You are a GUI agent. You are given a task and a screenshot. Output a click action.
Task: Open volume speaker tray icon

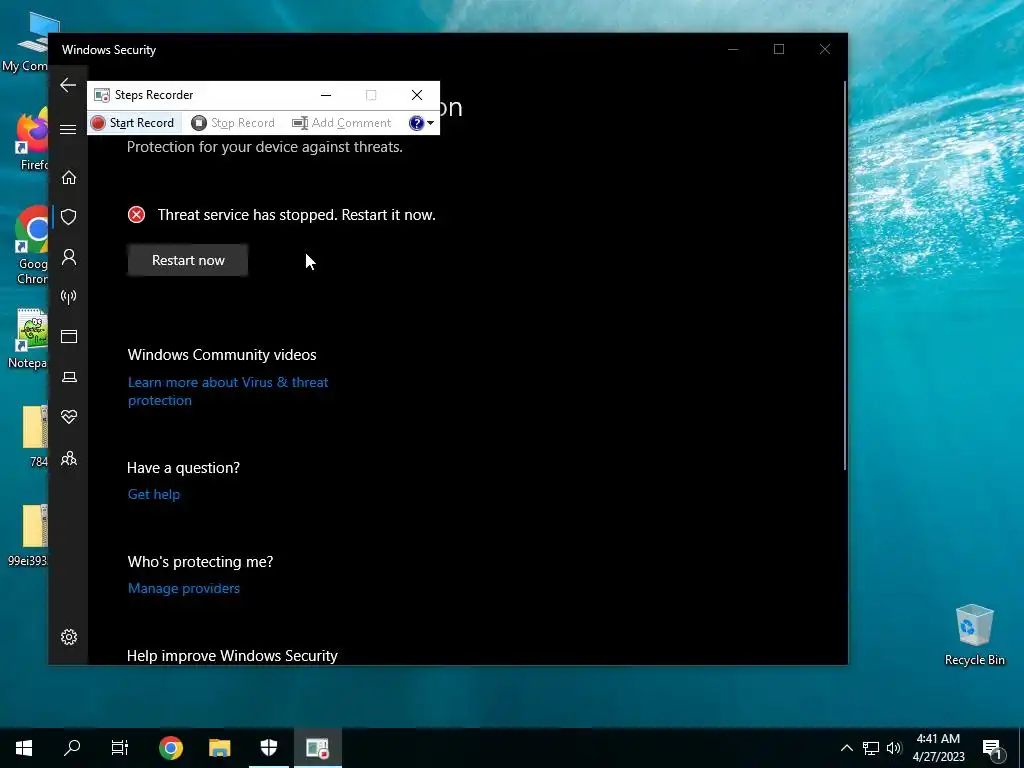tap(894, 748)
